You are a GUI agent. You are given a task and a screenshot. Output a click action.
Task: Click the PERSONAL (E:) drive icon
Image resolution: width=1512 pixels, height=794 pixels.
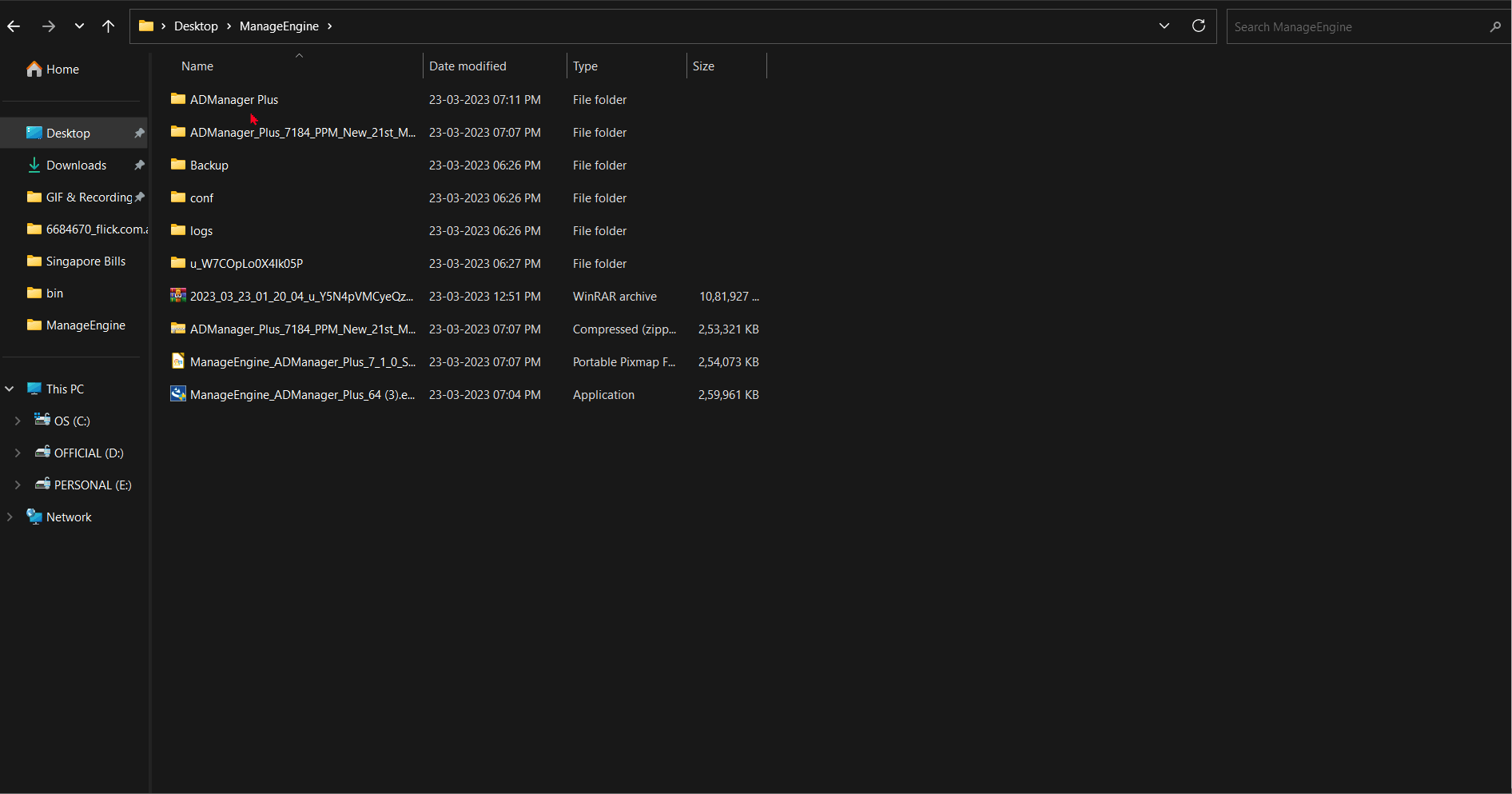coord(42,485)
